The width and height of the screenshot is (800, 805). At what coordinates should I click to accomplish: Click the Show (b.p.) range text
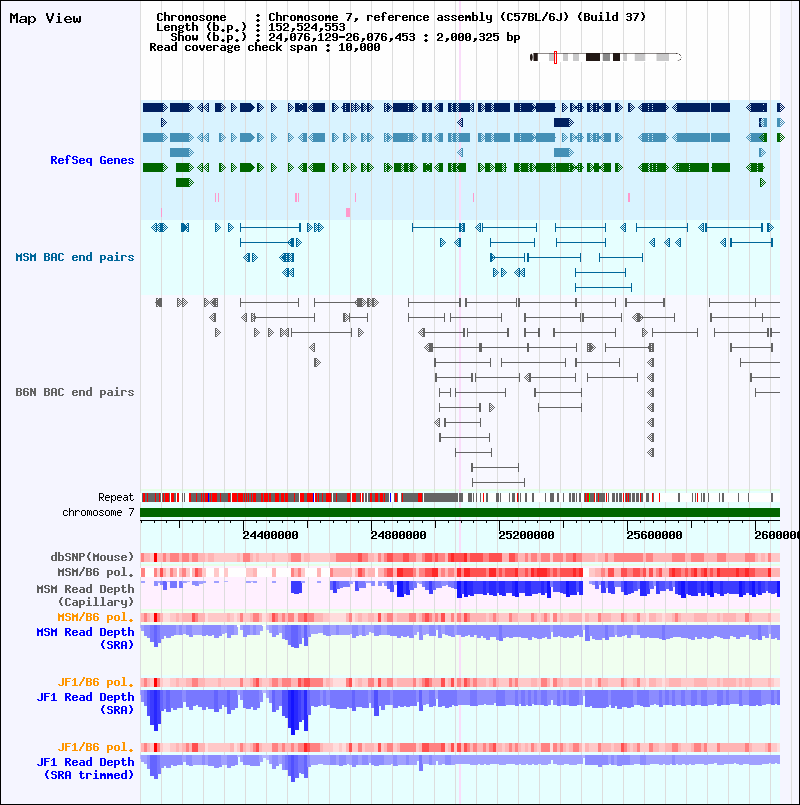[x=345, y=37]
